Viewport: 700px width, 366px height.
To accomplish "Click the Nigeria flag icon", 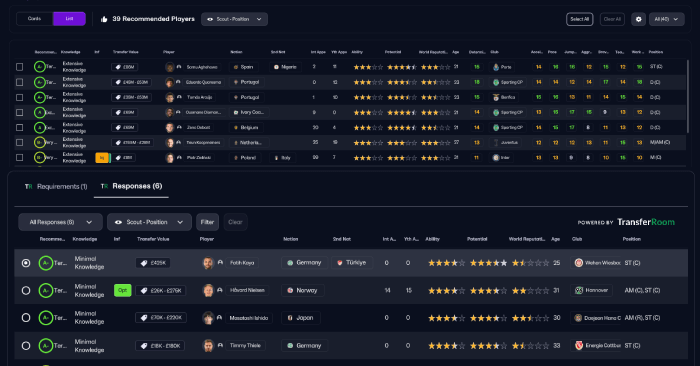I will (x=276, y=67).
